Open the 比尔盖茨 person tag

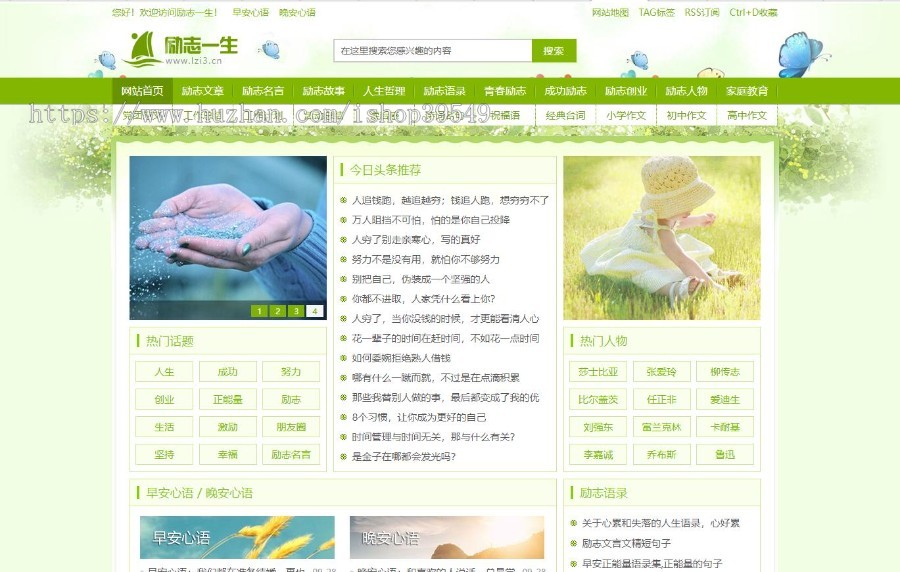click(598, 399)
